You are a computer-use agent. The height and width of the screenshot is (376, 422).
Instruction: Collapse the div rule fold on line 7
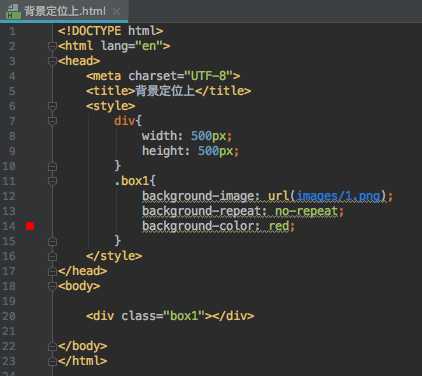coord(52,121)
